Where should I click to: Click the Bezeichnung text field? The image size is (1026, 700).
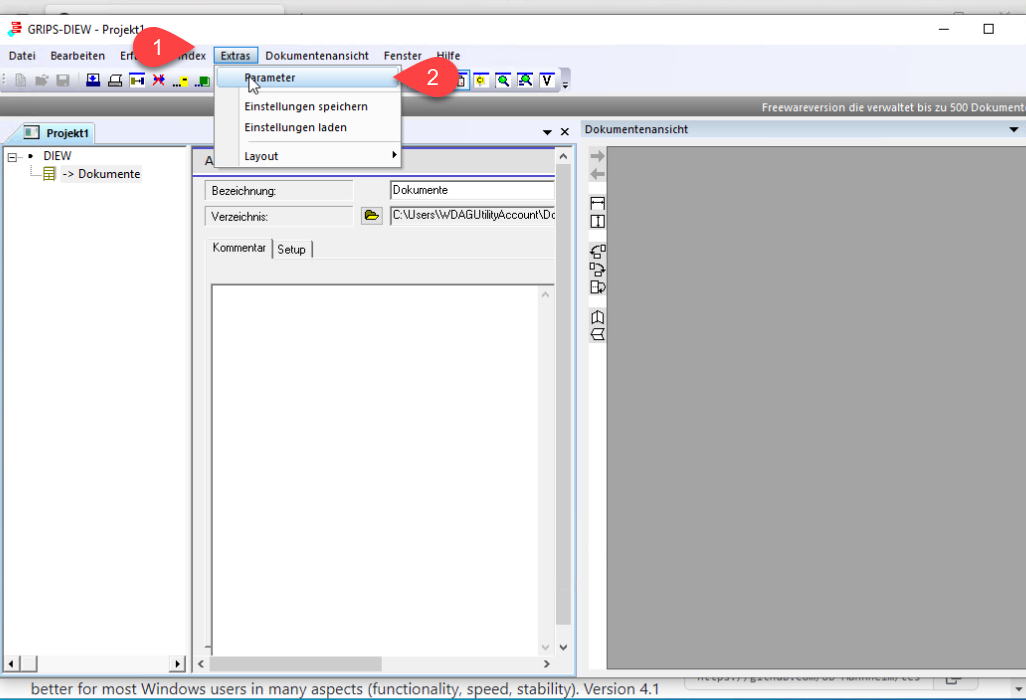[x=472, y=190]
